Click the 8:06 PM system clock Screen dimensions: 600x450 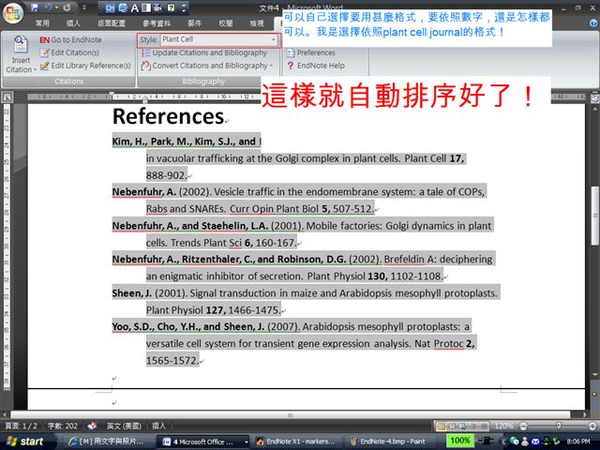click(x=578, y=442)
